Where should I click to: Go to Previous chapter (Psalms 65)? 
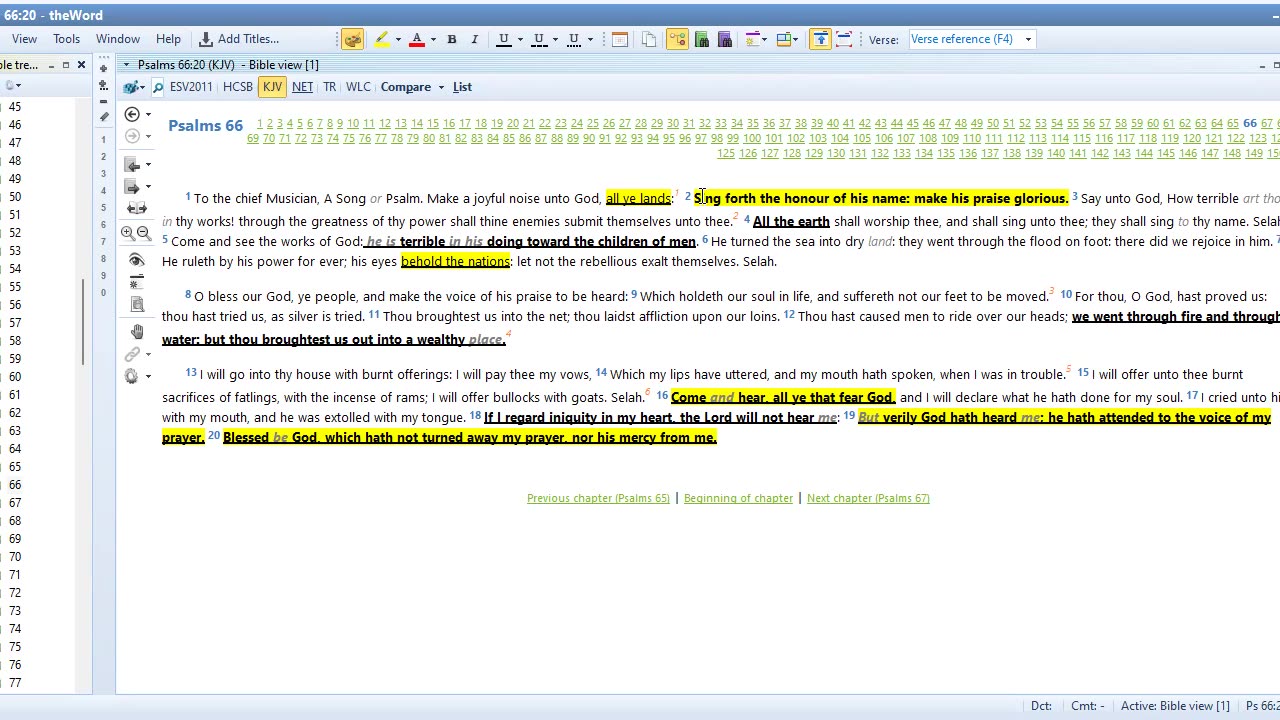tap(598, 498)
